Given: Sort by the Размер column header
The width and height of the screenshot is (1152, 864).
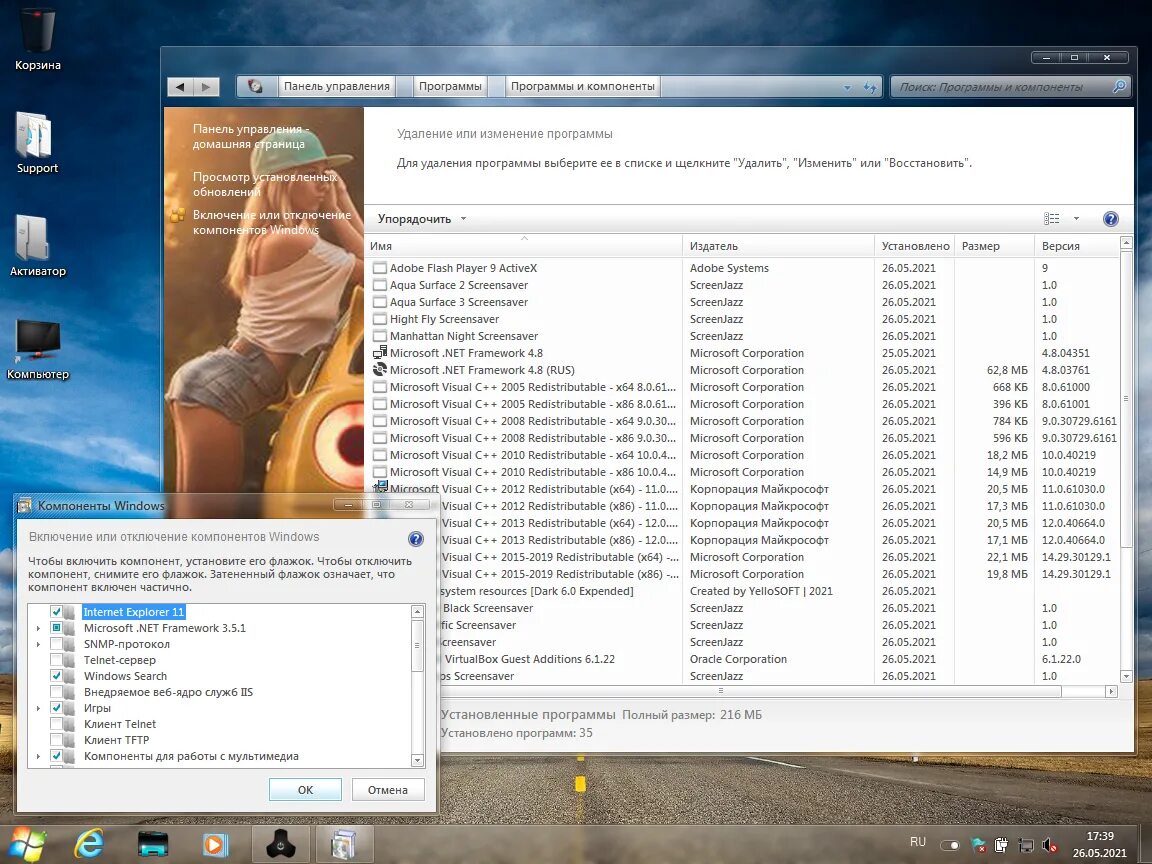Looking at the screenshot, I should [x=994, y=246].
